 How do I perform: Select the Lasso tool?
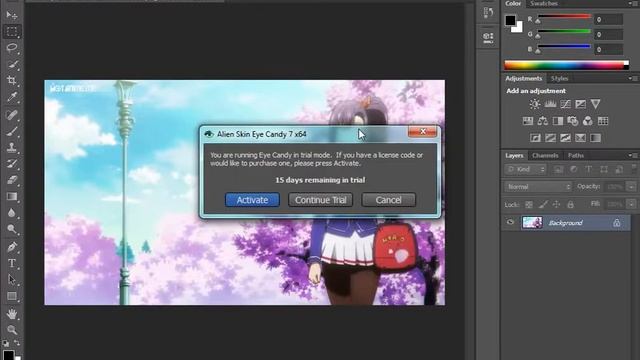click(12, 48)
